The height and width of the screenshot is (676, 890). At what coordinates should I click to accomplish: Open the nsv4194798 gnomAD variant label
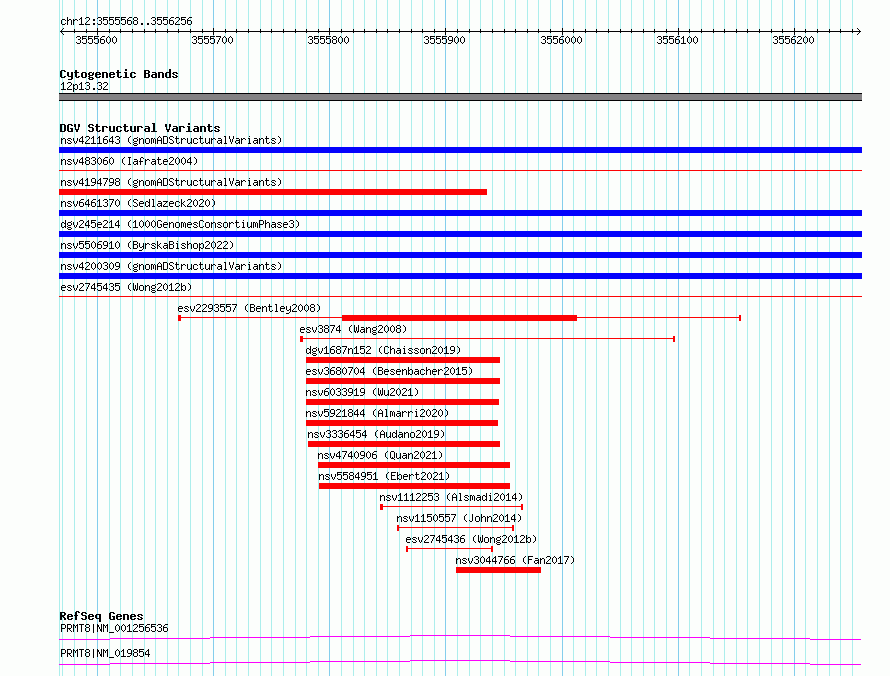(x=171, y=182)
